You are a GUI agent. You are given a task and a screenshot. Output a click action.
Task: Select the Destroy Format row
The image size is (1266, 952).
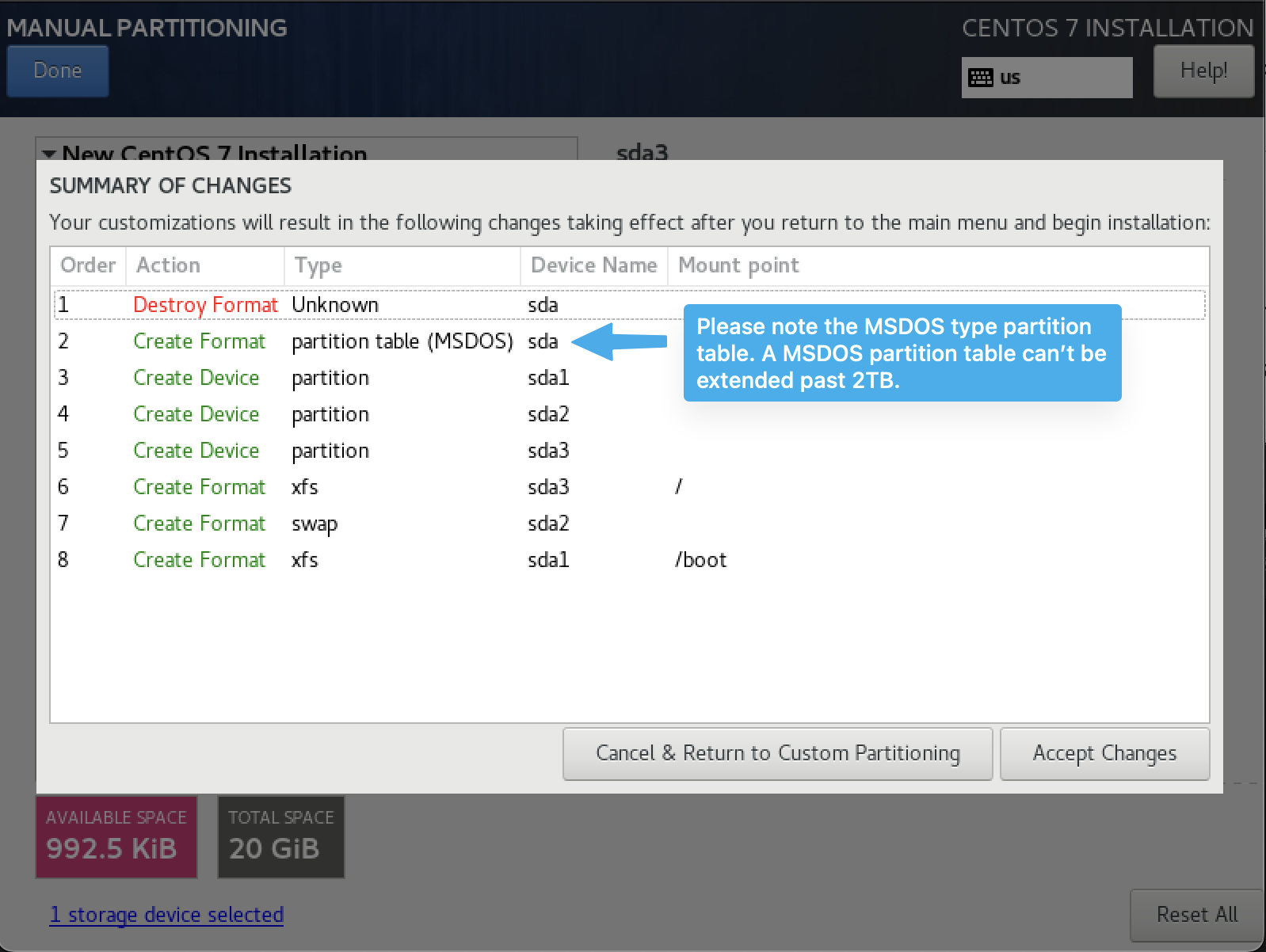tap(630, 305)
